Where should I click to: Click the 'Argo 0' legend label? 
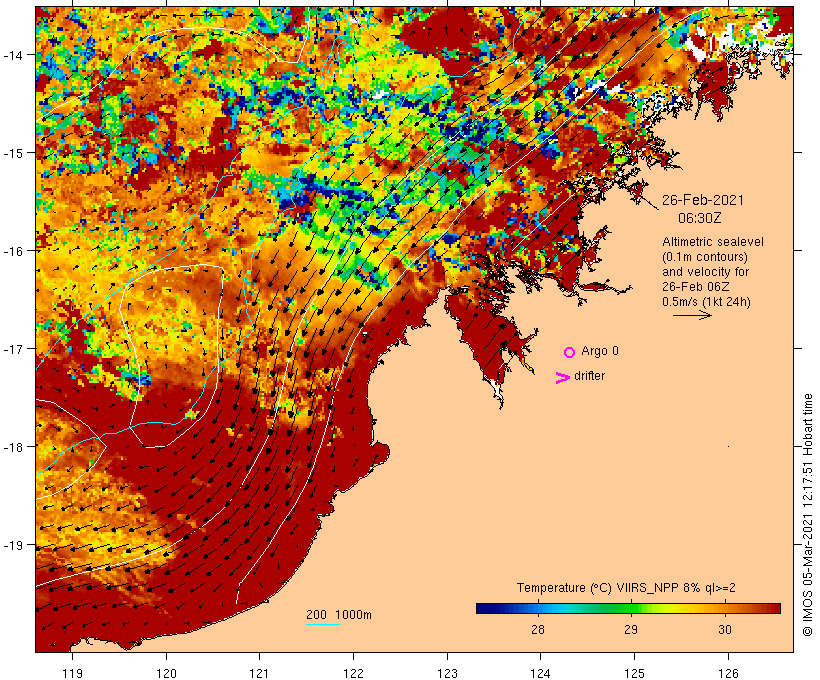click(600, 351)
